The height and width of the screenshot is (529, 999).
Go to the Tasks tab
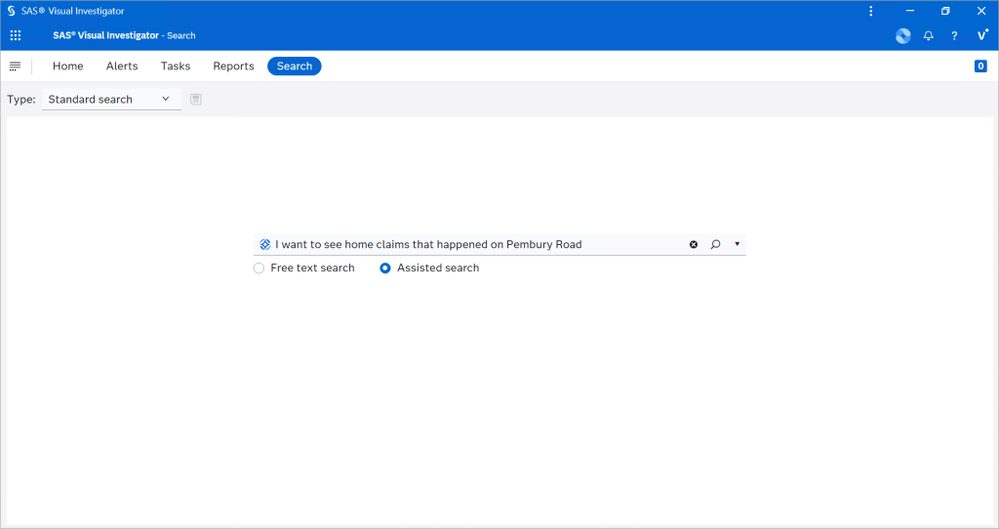(175, 66)
